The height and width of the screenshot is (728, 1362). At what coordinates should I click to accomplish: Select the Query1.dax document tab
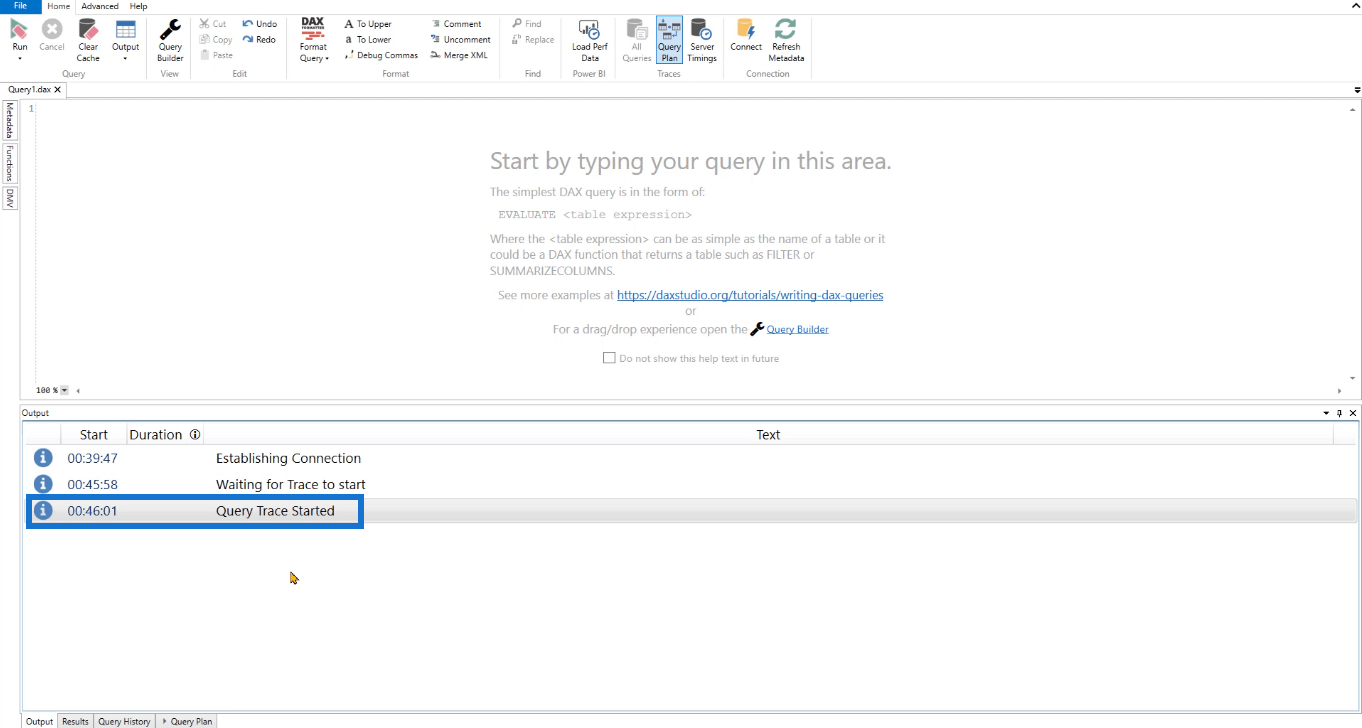pyautogui.click(x=29, y=90)
